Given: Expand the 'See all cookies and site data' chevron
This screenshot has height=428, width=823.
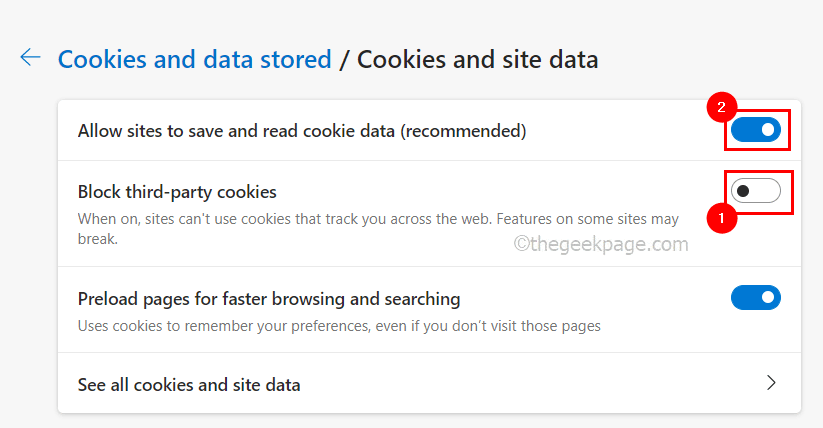Looking at the screenshot, I should tap(771, 383).
